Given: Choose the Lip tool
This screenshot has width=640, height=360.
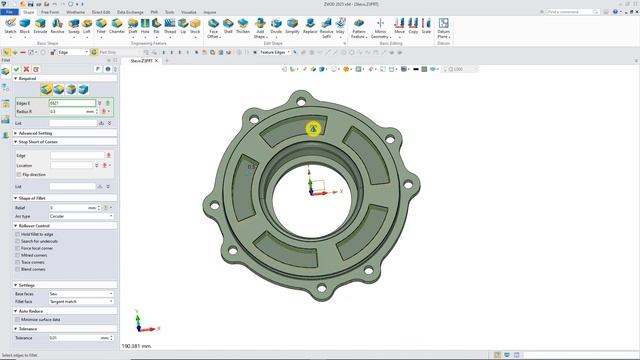Looking at the screenshot, I should (x=183, y=26).
